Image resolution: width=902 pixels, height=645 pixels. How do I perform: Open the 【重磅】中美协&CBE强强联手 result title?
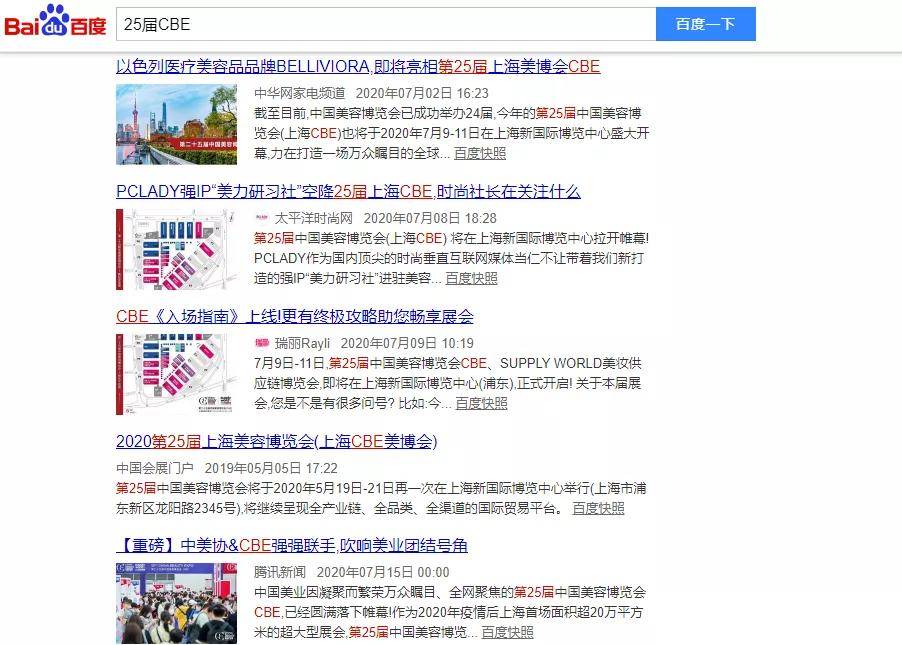[x=292, y=545]
